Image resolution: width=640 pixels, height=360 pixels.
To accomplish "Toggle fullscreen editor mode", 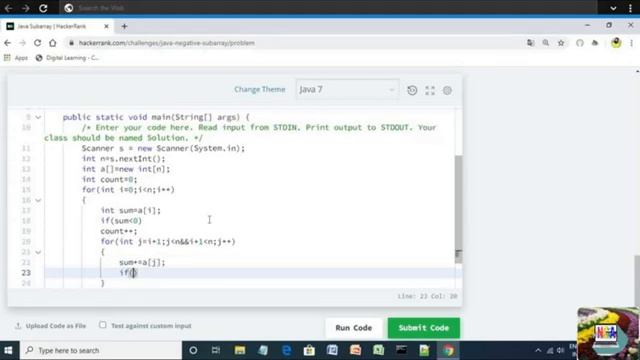I will [430, 90].
